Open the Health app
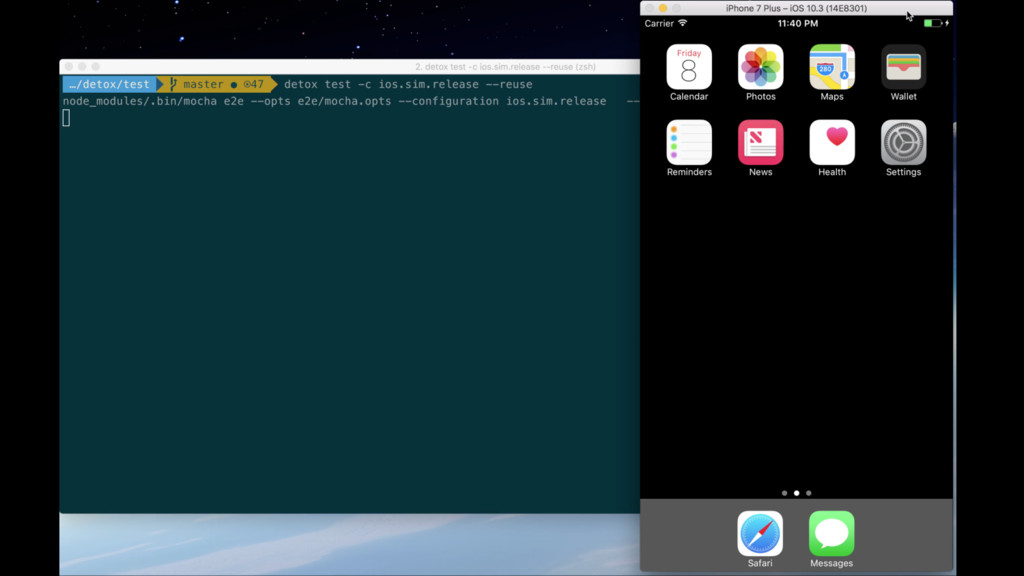1024x576 pixels. (832, 142)
